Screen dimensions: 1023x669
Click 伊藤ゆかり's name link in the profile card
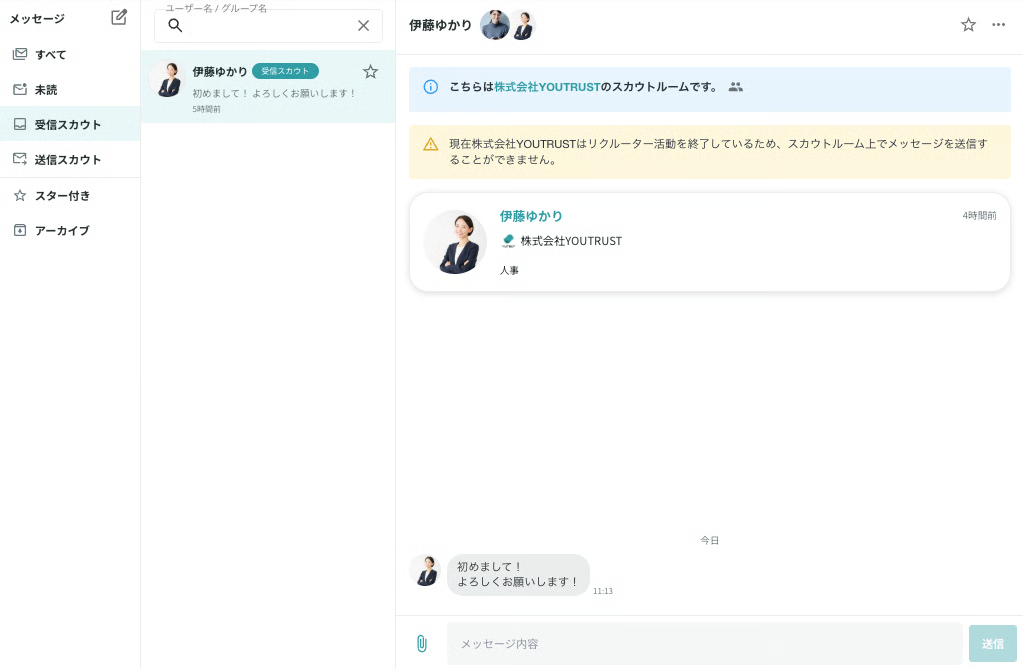coord(531,216)
